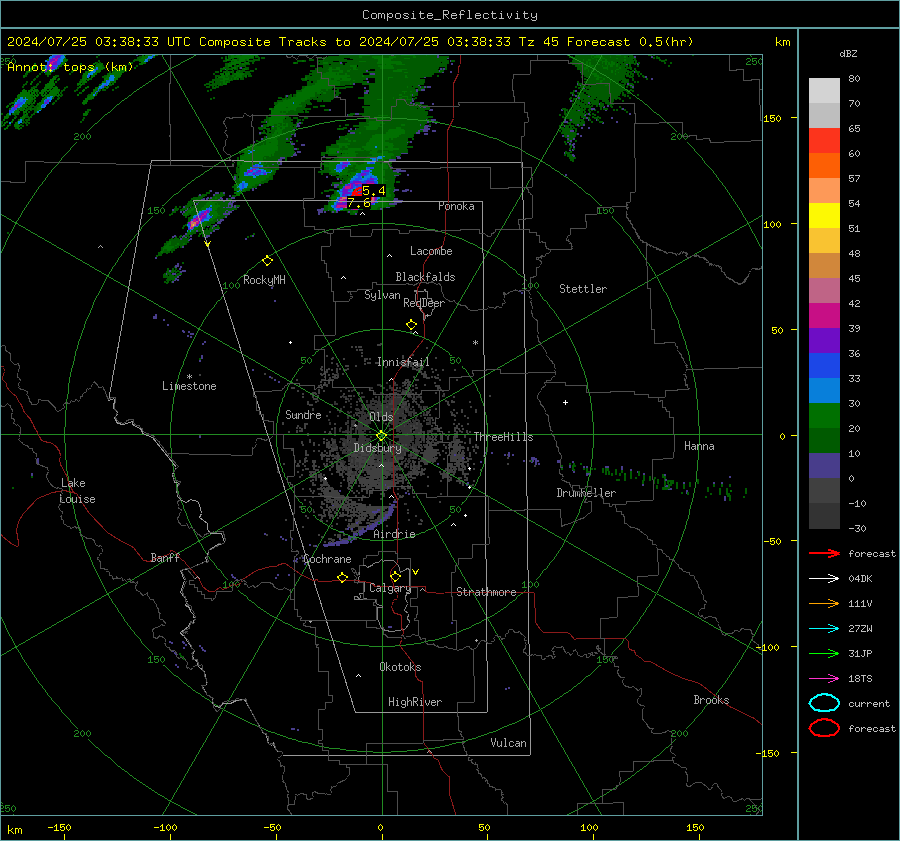Click the yellow diamond marker beside RockyMH

pyautogui.click(x=267, y=261)
